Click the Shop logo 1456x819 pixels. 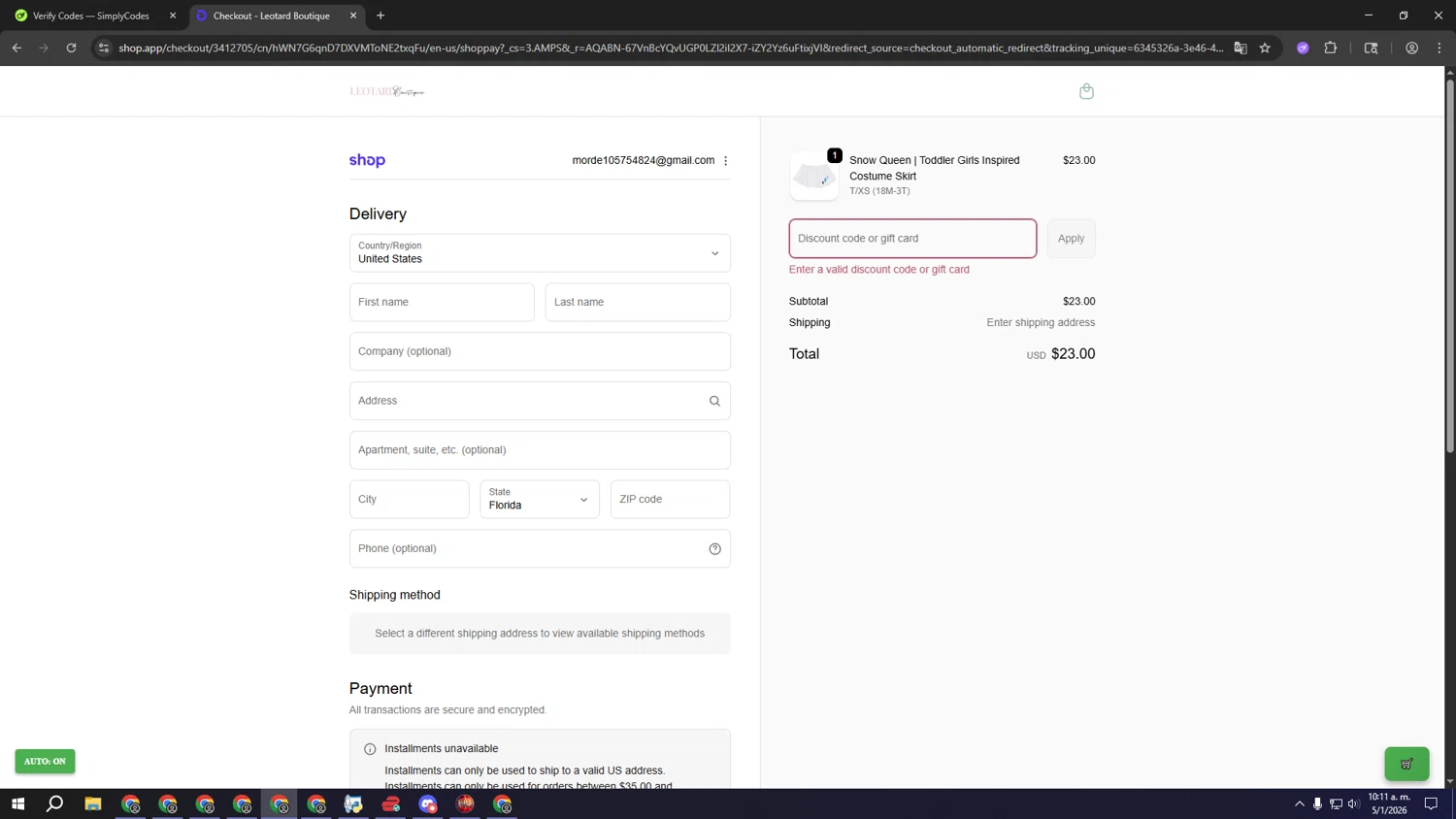367,161
